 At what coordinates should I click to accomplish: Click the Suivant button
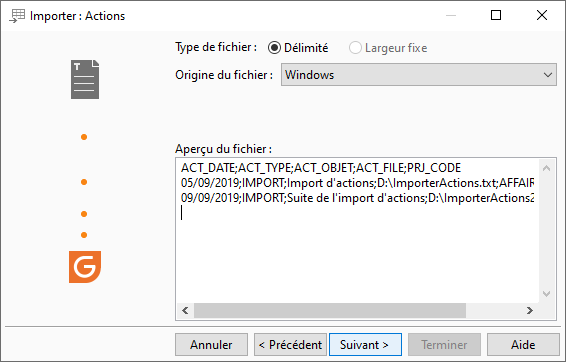(x=365, y=345)
